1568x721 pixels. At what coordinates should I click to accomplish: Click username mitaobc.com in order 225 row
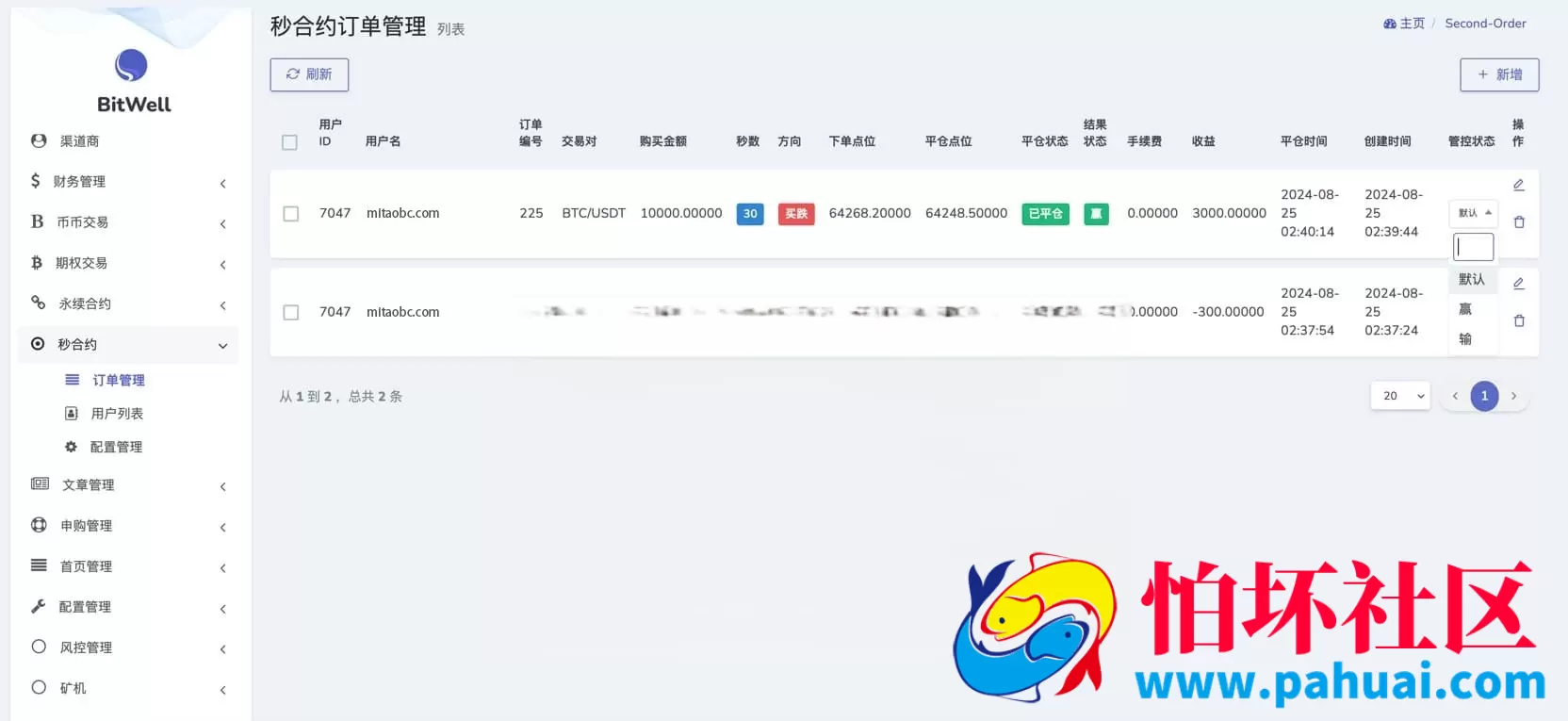(403, 214)
